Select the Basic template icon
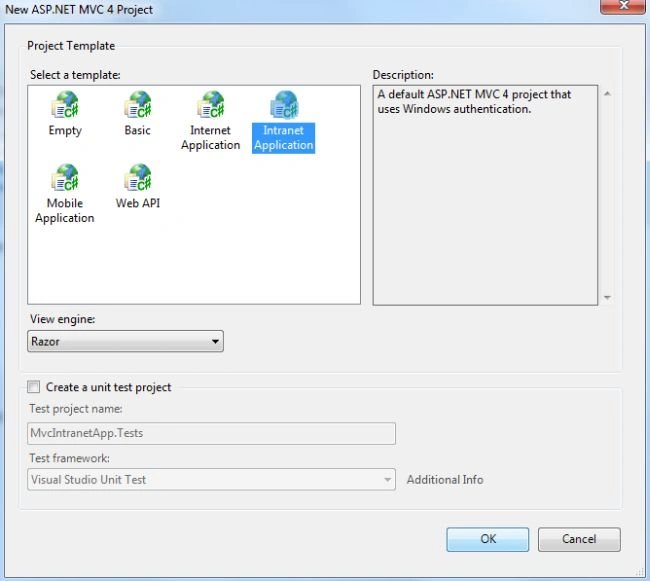The height and width of the screenshot is (581, 650). 138,104
